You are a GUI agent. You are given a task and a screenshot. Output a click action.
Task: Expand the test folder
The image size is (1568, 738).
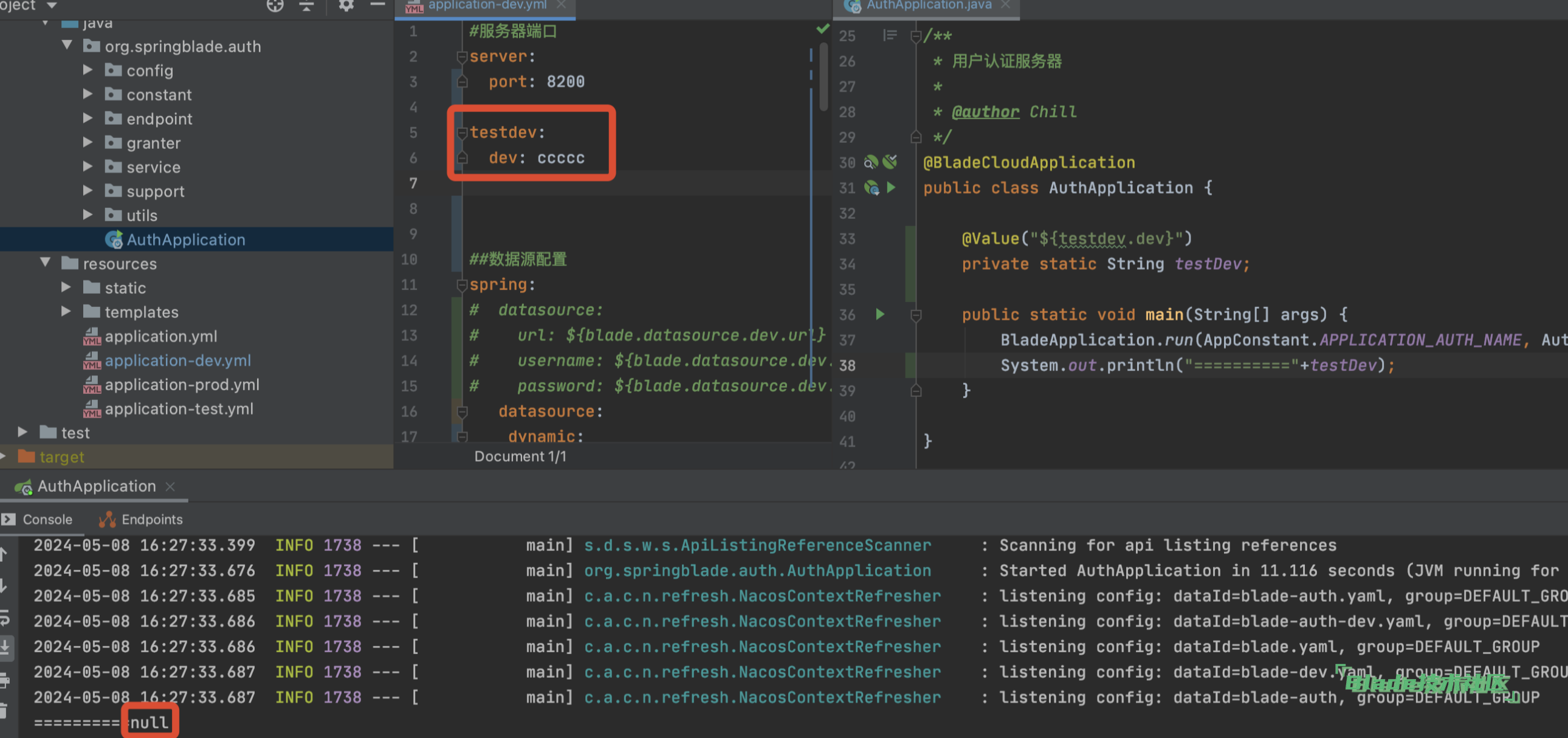point(22,432)
